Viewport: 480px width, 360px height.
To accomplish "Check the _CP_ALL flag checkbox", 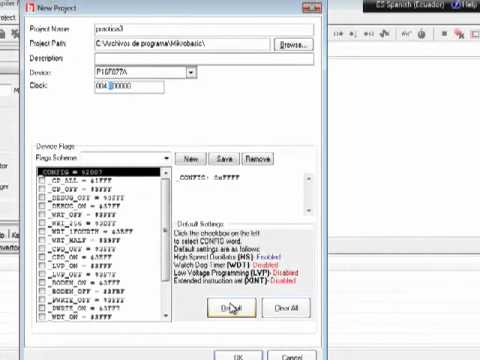I will [x=42, y=180].
